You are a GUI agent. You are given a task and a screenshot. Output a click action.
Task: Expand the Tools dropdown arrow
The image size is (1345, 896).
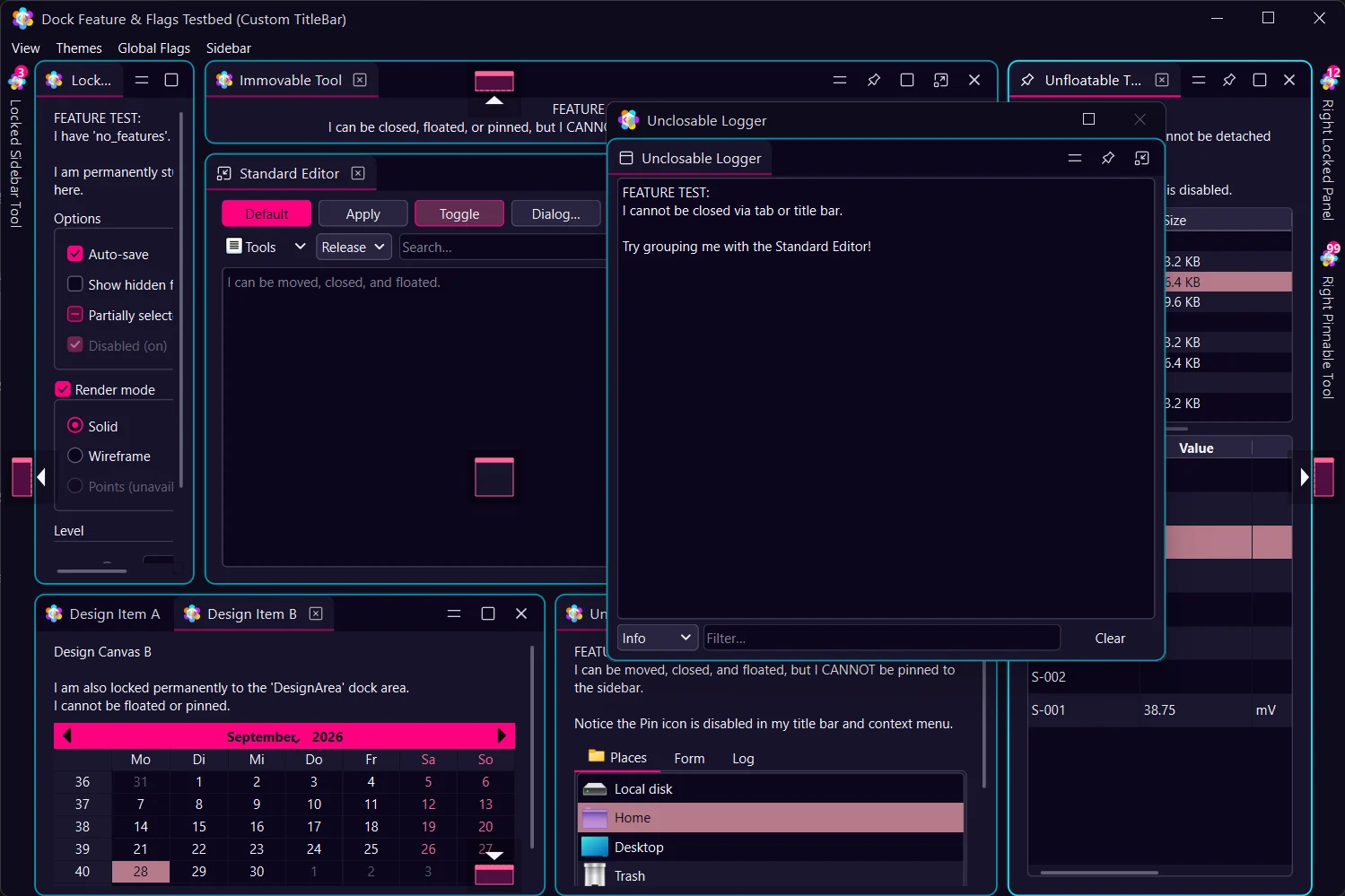coord(300,247)
